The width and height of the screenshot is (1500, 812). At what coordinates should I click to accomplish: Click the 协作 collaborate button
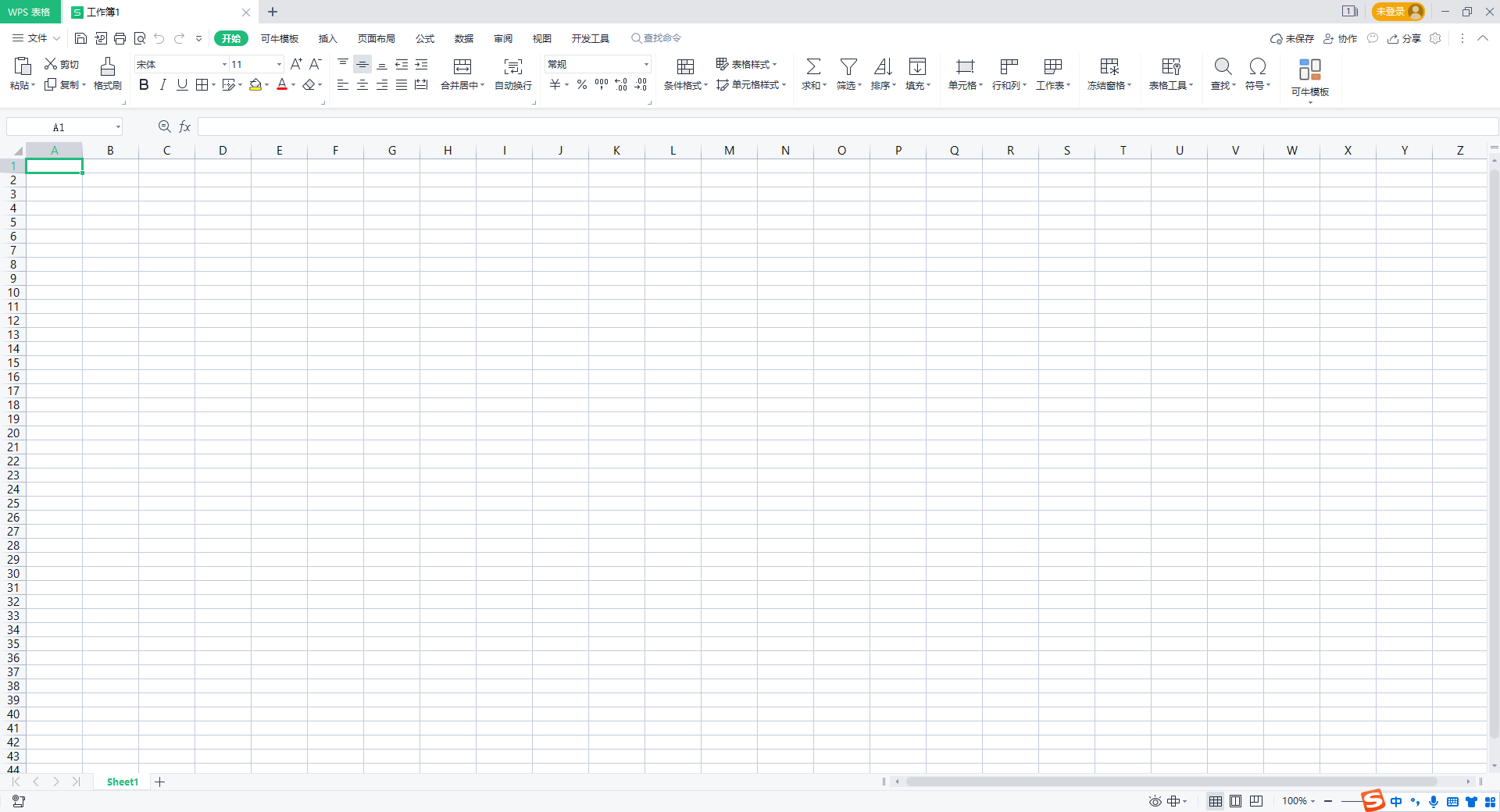pyautogui.click(x=1340, y=38)
